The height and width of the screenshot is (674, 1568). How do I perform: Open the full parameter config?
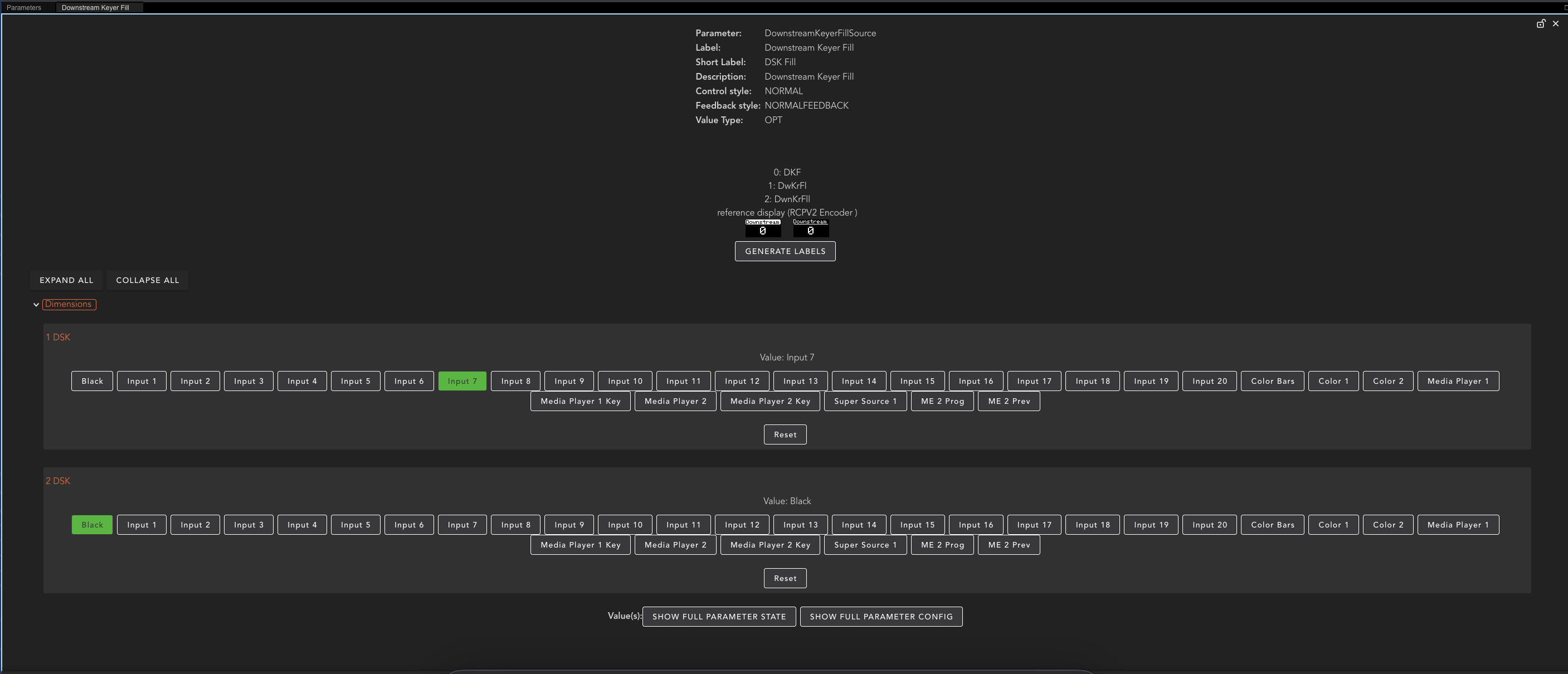click(880, 616)
